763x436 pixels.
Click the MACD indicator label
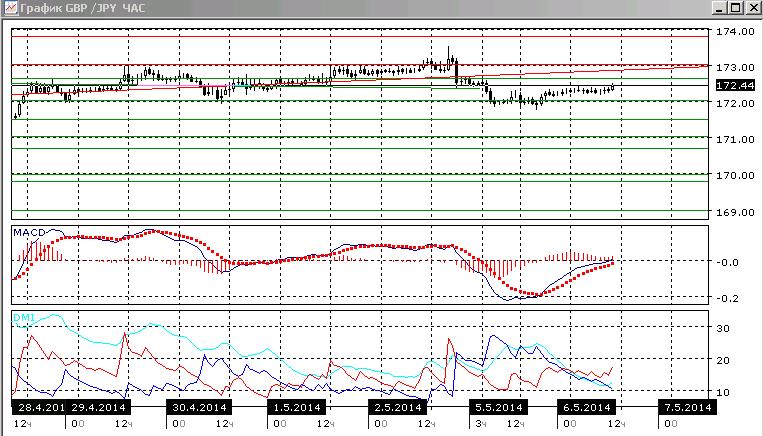(29, 233)
